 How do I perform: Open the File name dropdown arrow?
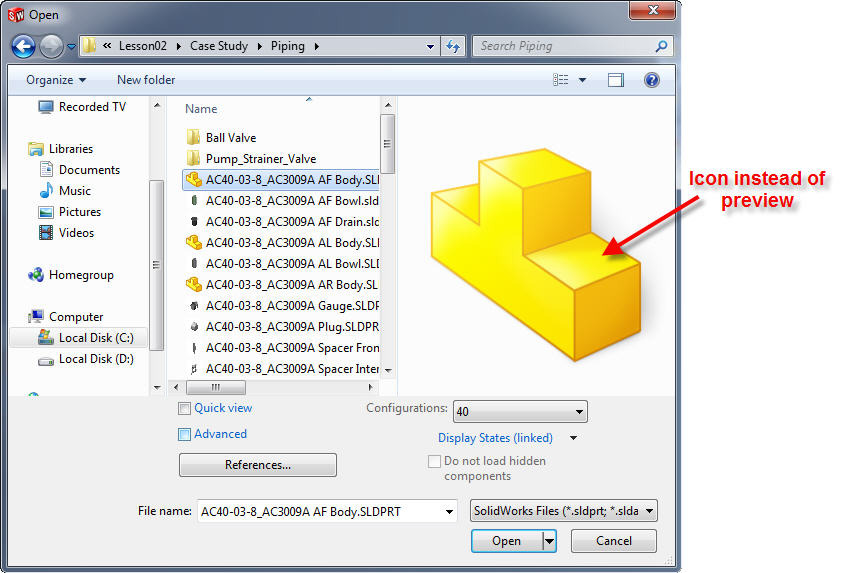pyautogui.click(x=449, y=512)
